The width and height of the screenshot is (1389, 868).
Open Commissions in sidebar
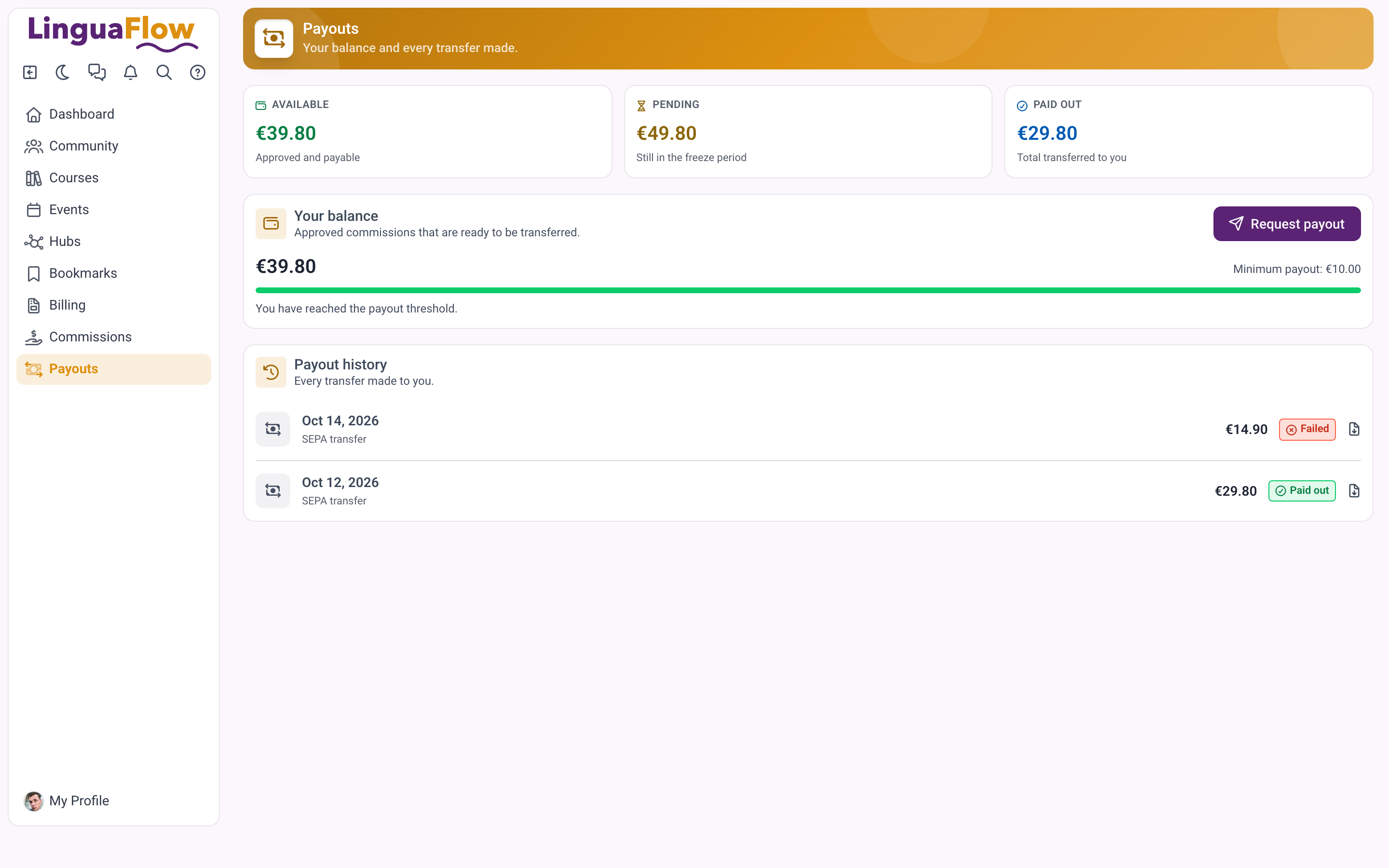114,337
